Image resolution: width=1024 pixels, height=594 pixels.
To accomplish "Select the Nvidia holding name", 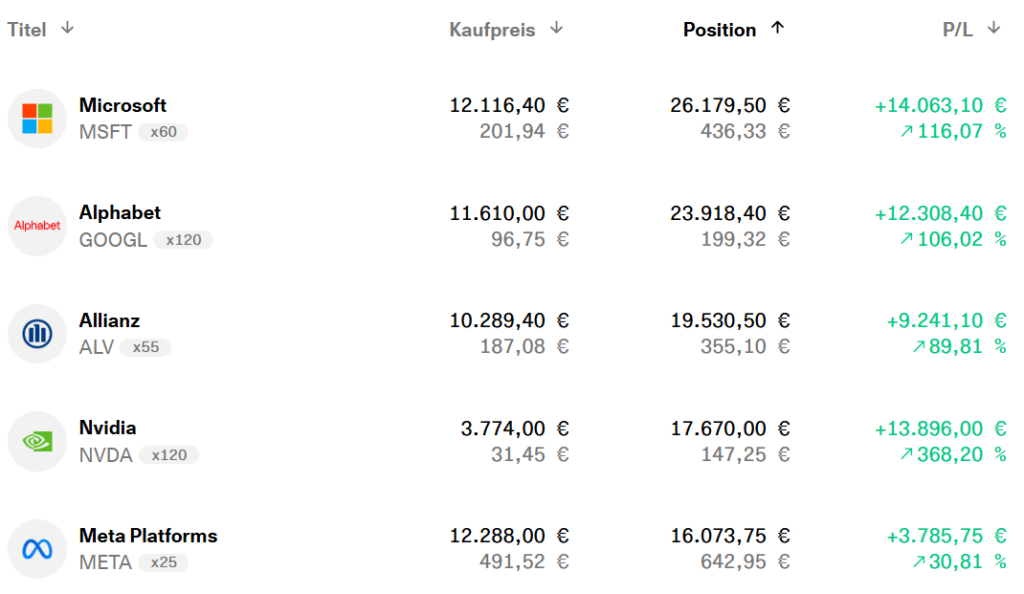I will pos(107,427).
